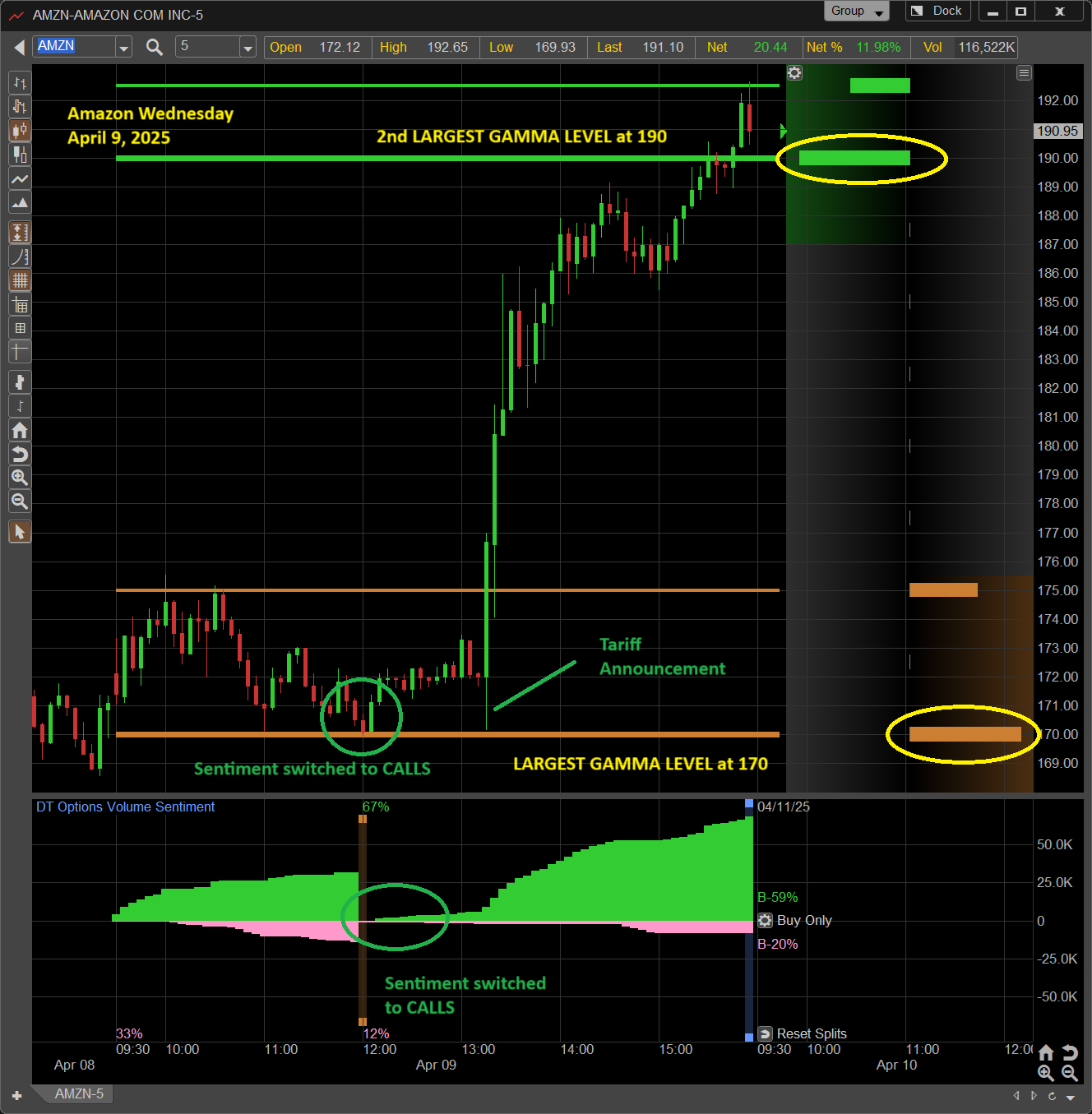Click the status bar refresh icon

pos(1052,1095)
